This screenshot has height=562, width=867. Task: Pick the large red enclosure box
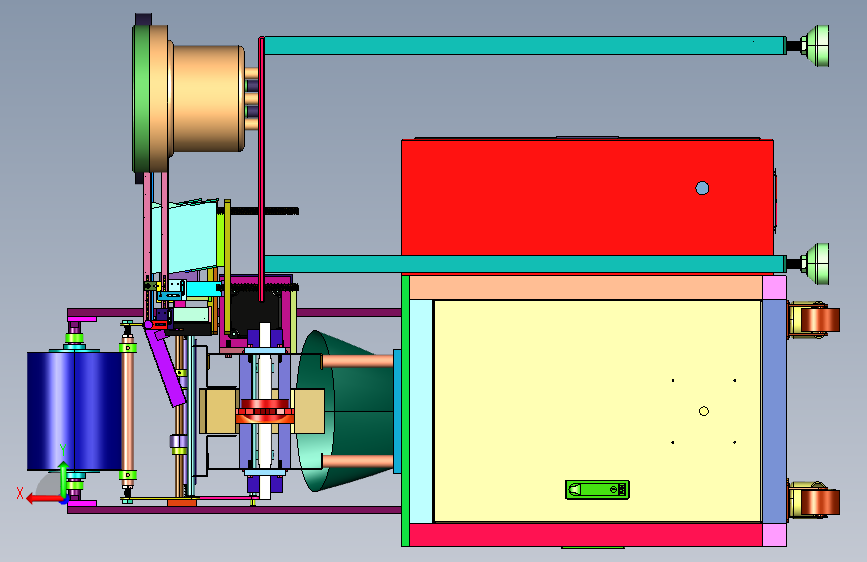pos(587,197)
